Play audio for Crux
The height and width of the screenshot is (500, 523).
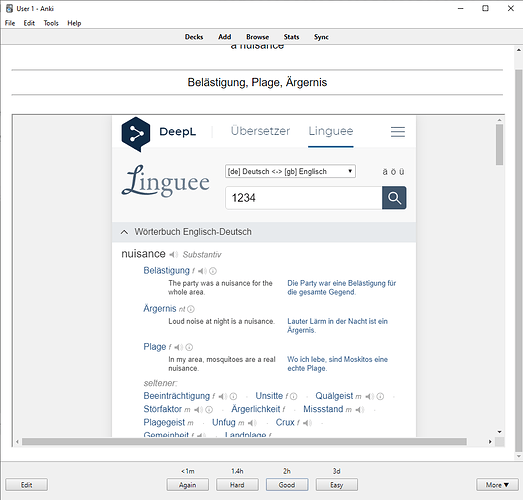click(x=307, y=423)
